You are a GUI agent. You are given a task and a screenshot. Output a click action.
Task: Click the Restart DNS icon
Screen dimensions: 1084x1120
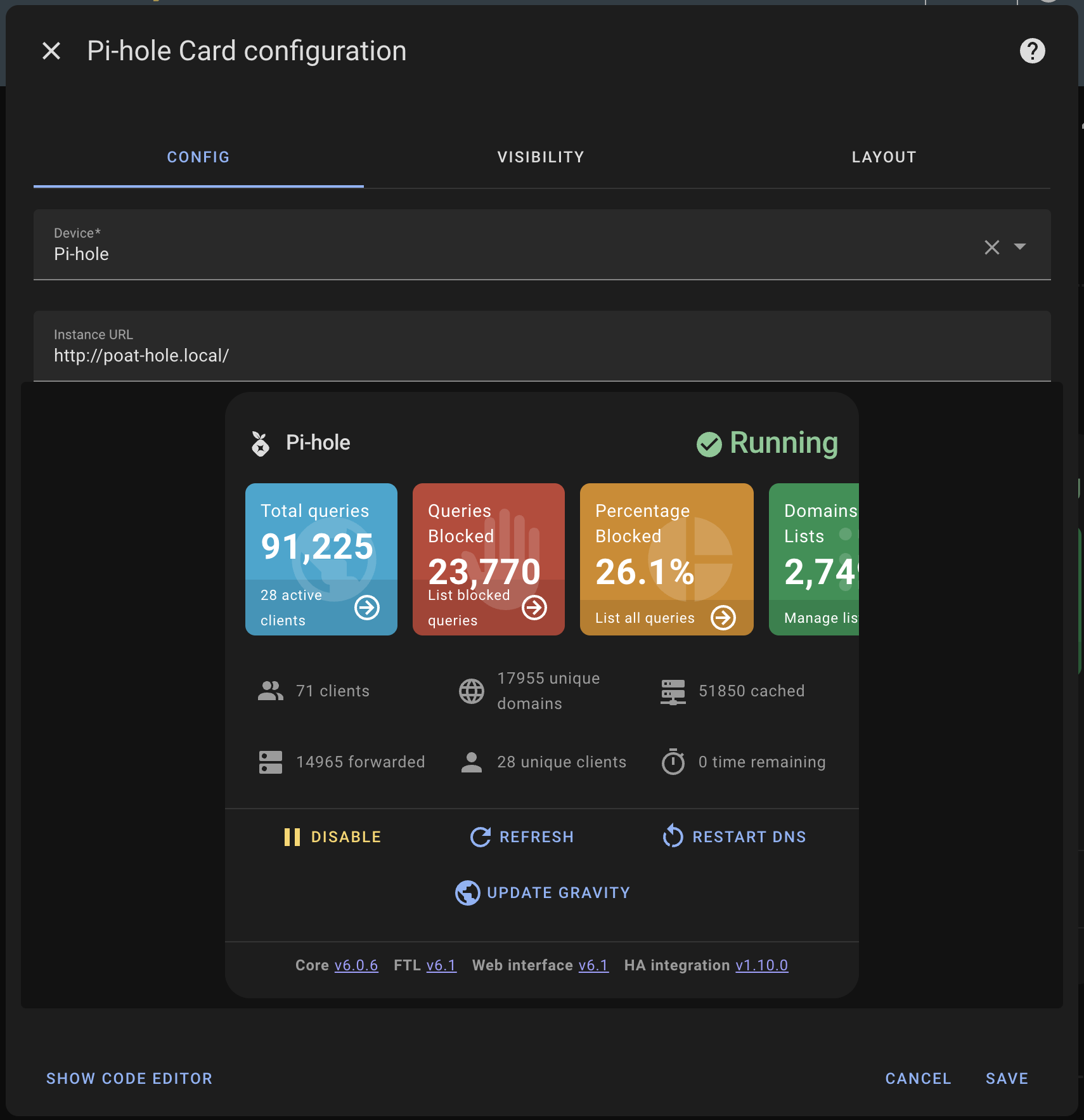tap(673, 836)
